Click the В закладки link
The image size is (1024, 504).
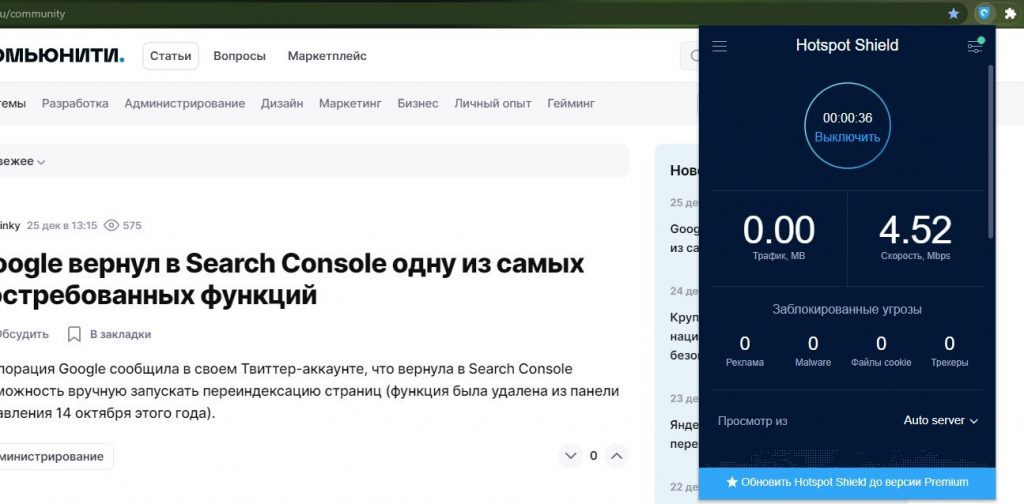point(120,334)
